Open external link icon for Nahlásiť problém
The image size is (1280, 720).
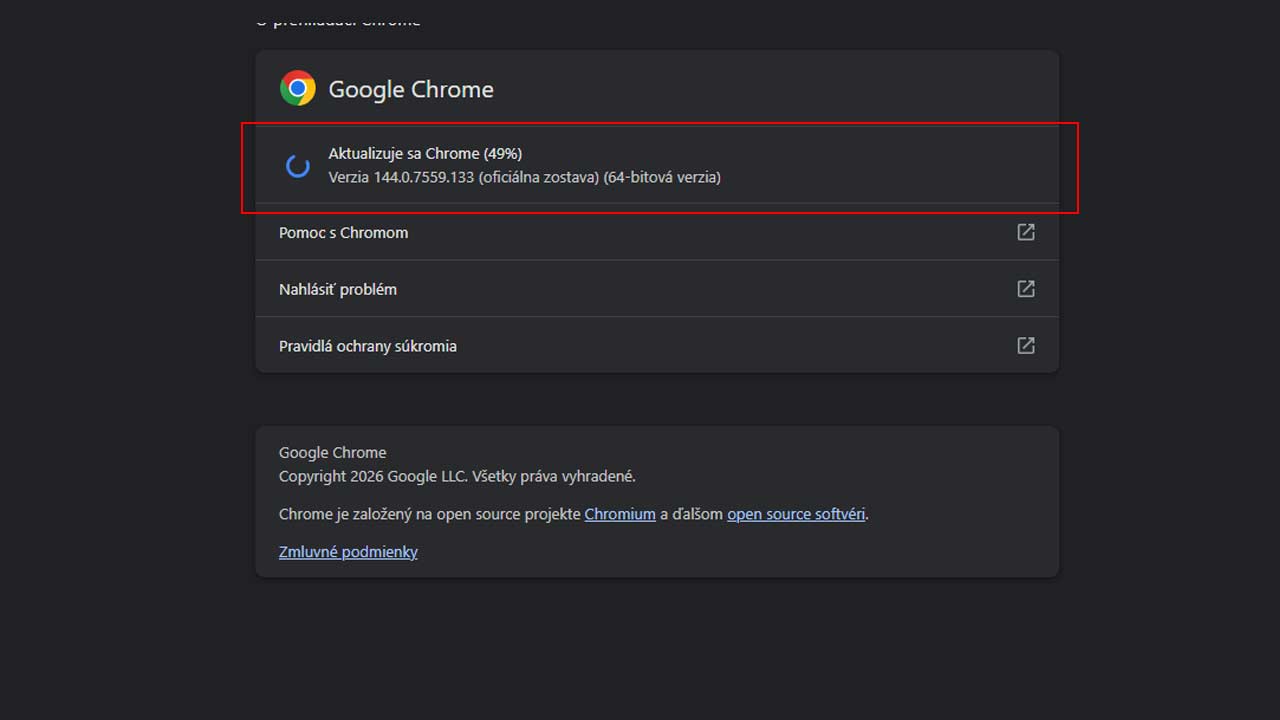coord(1026,289)
